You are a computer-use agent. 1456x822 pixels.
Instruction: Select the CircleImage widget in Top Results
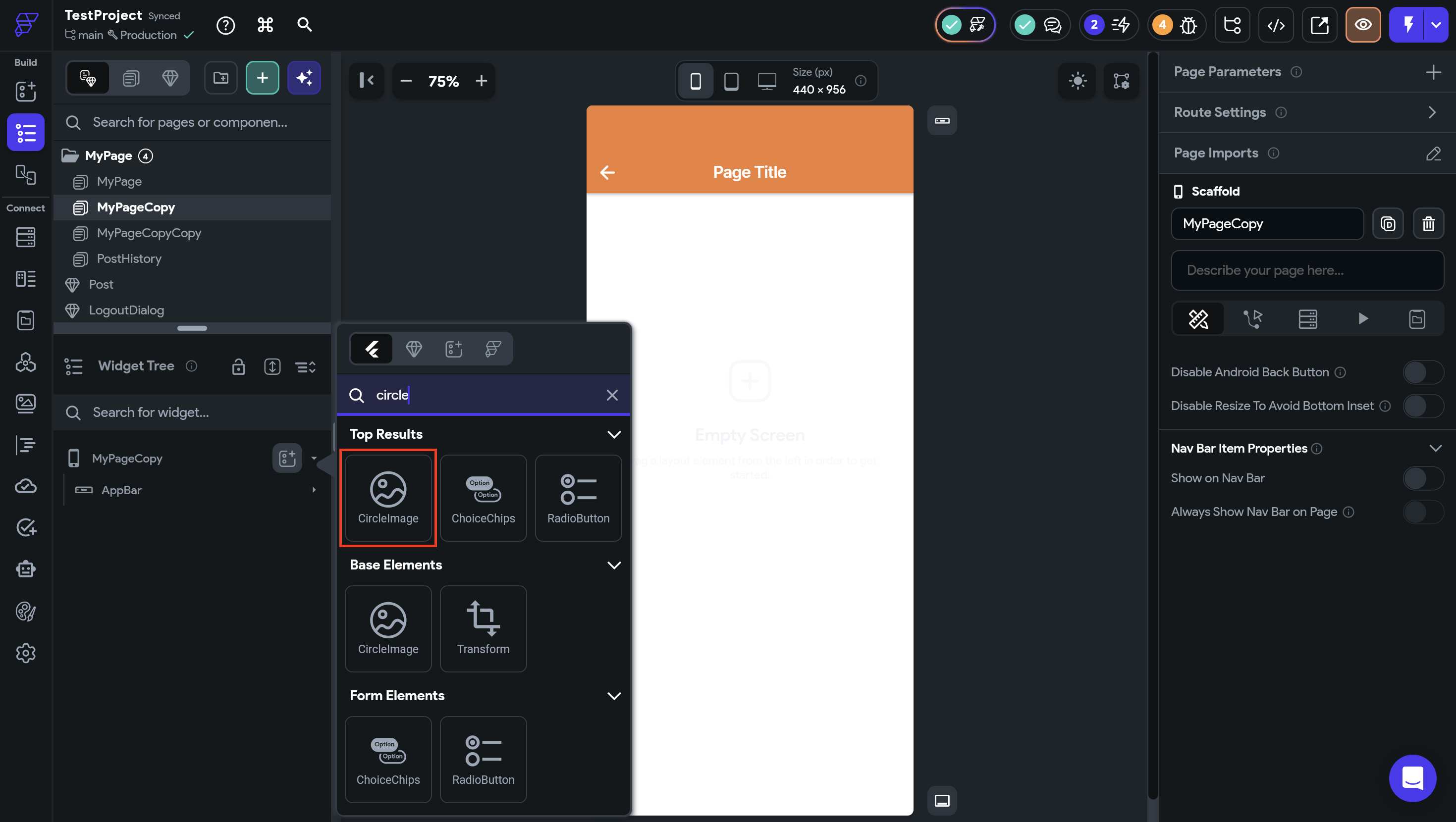[x=388, y=498]
